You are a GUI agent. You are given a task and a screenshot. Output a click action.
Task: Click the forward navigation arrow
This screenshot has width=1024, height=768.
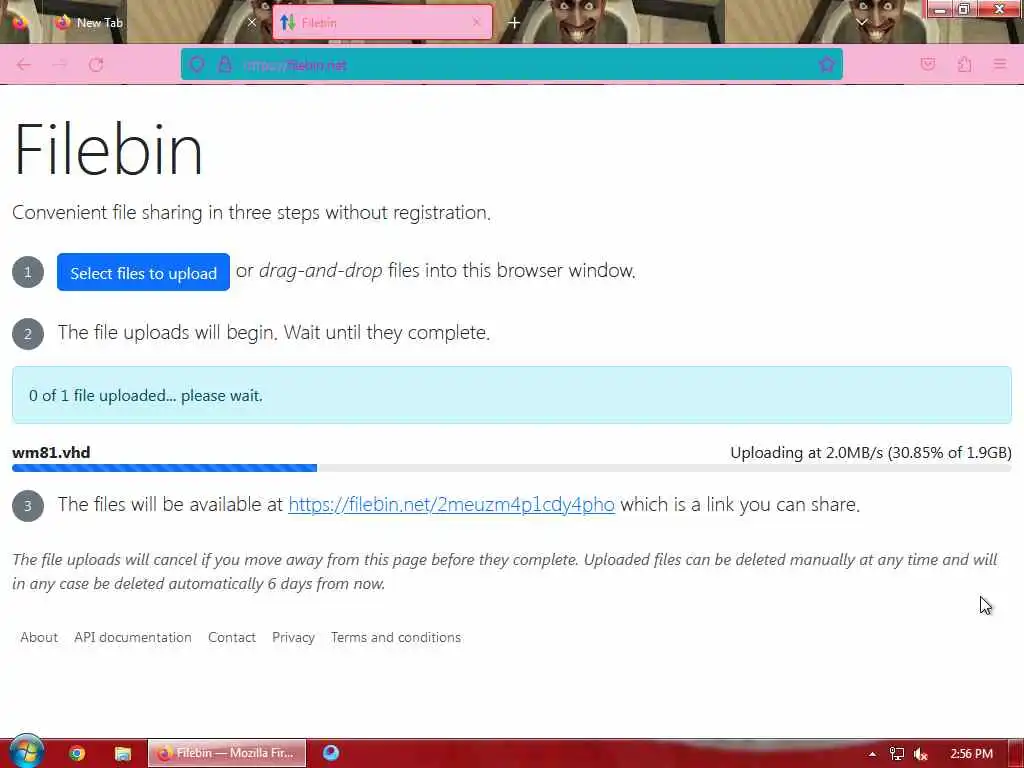pos(59,65)
